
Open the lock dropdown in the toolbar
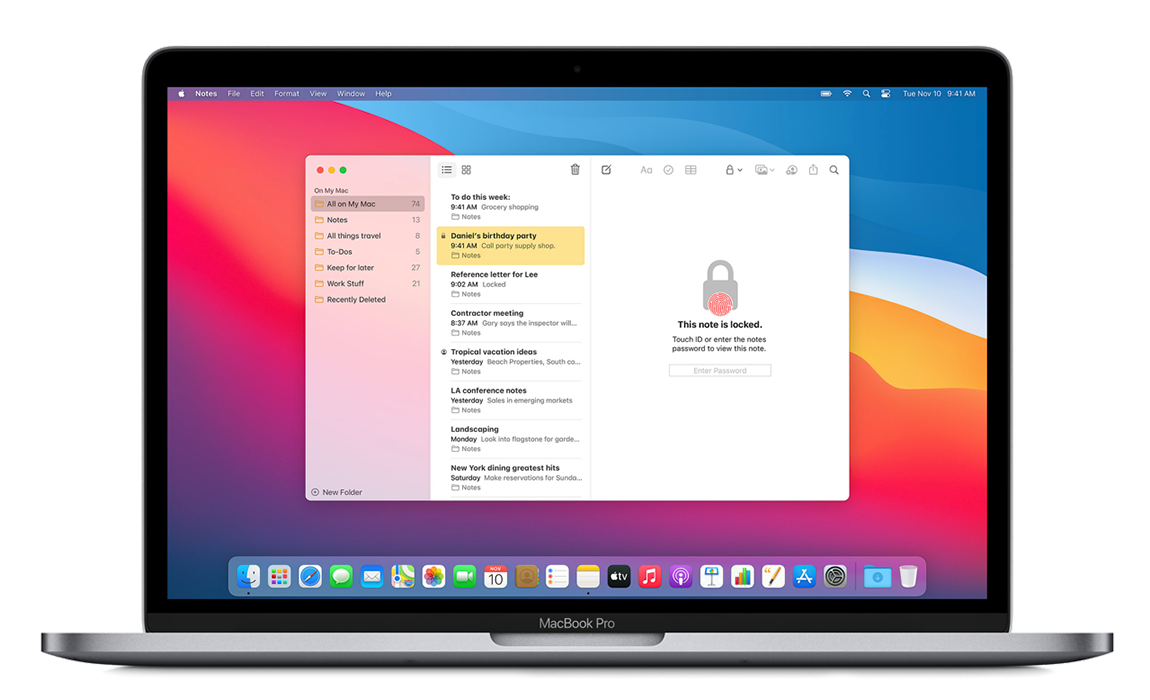pos(733,170)
